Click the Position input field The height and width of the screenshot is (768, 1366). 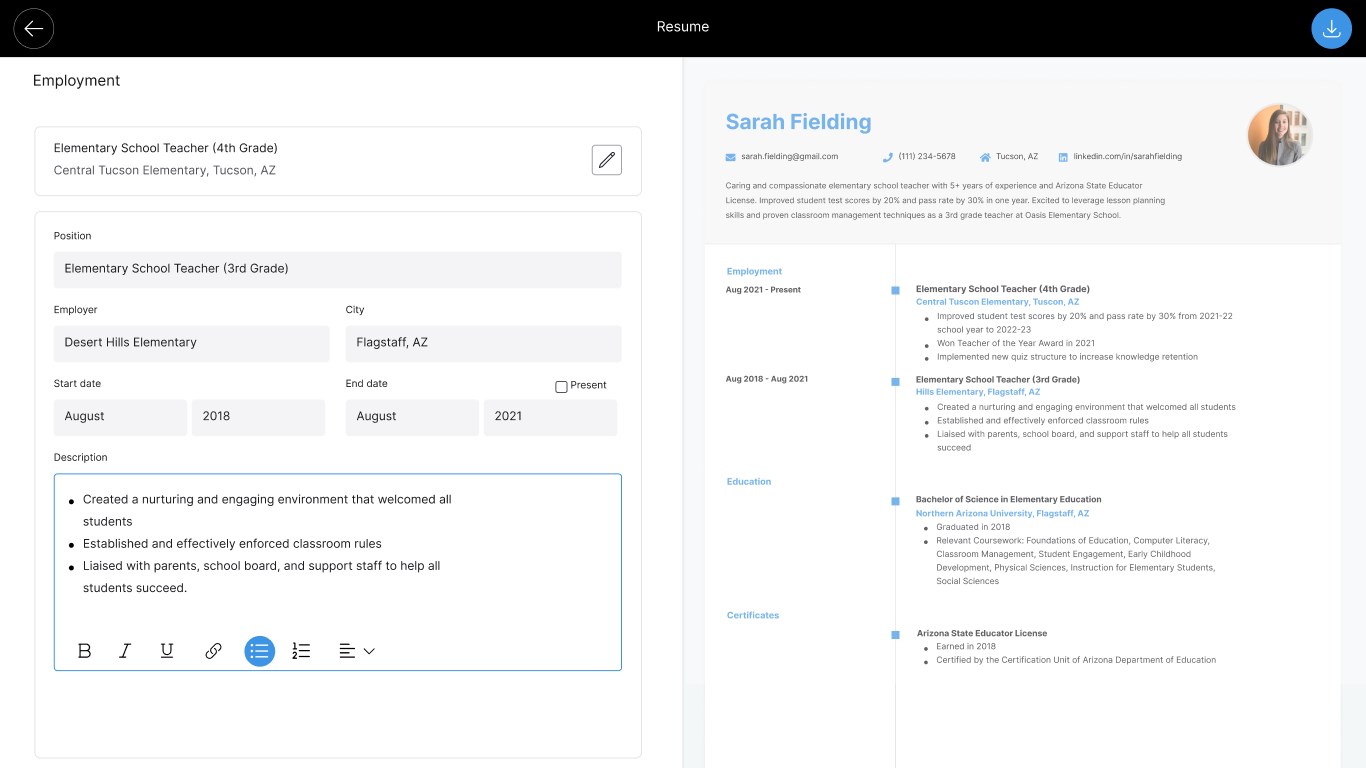click(338, 269)
